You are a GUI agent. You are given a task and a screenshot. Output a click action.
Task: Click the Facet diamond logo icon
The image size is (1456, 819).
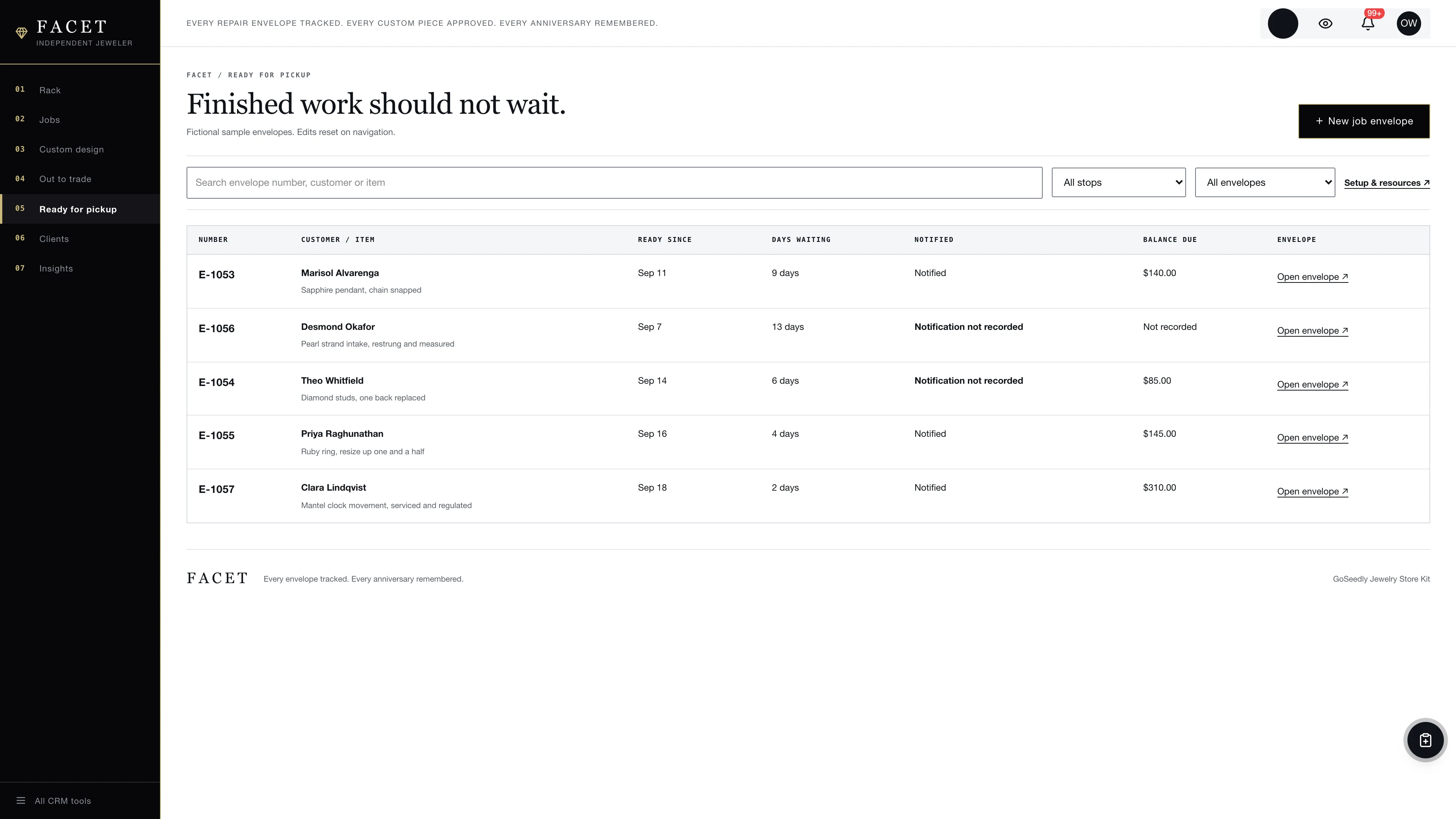click(22, 33)
